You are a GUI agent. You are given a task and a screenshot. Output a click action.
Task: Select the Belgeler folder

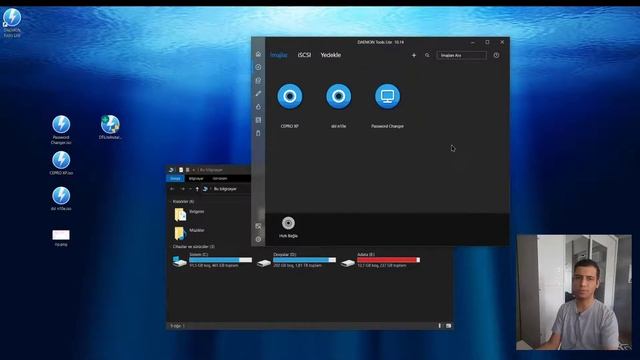click(x=189, y=214)
